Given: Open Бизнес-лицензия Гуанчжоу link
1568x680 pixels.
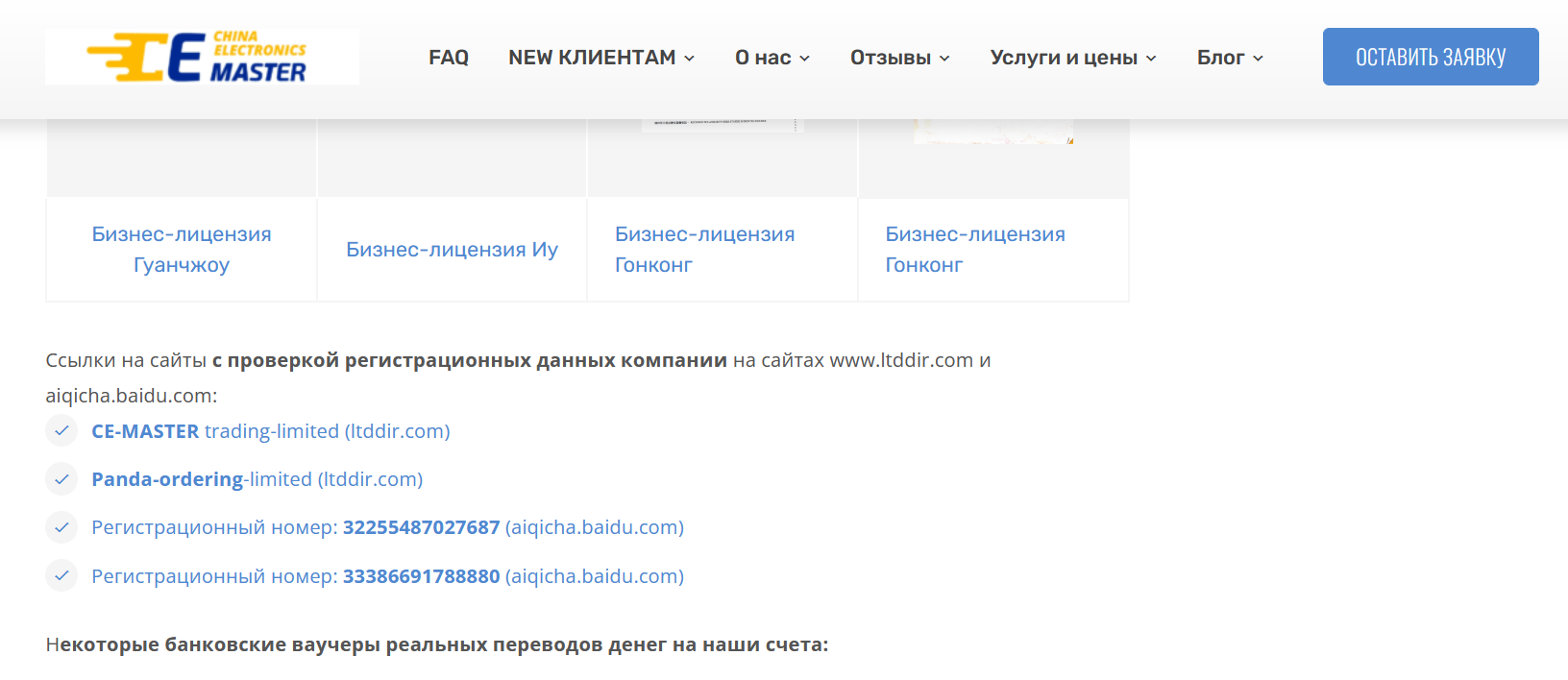Looking at the screenshot, I should click(182, 250).
